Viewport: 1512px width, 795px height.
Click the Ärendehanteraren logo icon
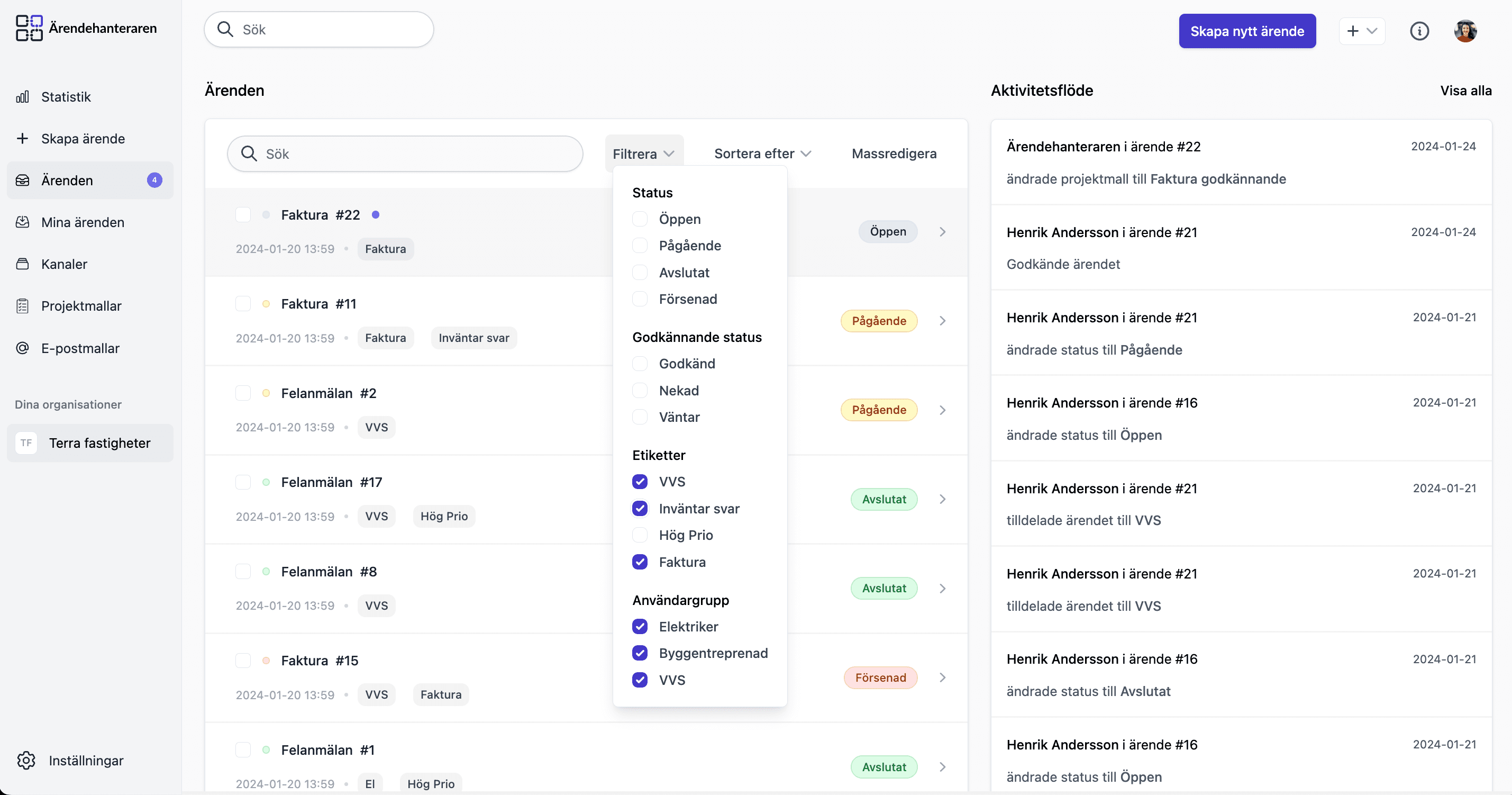click(29, 28)
